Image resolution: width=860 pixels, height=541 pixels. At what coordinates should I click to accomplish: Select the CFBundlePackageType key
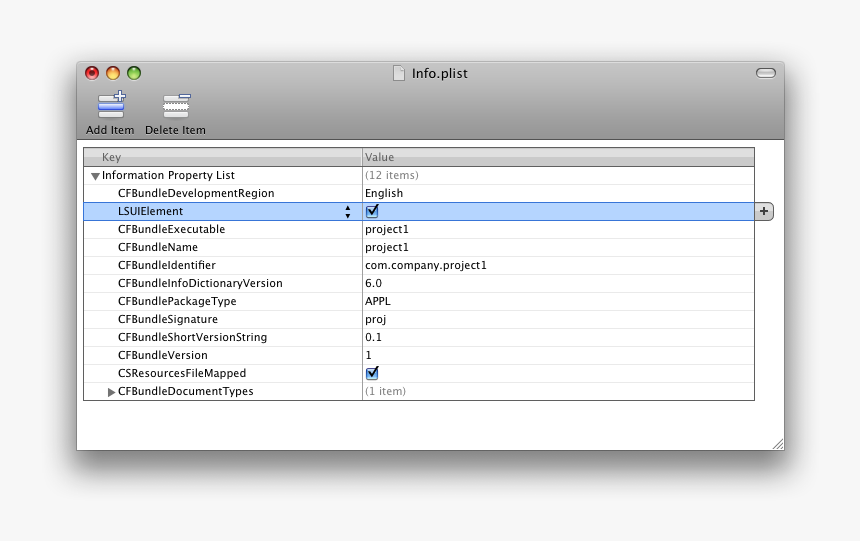(177, 301)
